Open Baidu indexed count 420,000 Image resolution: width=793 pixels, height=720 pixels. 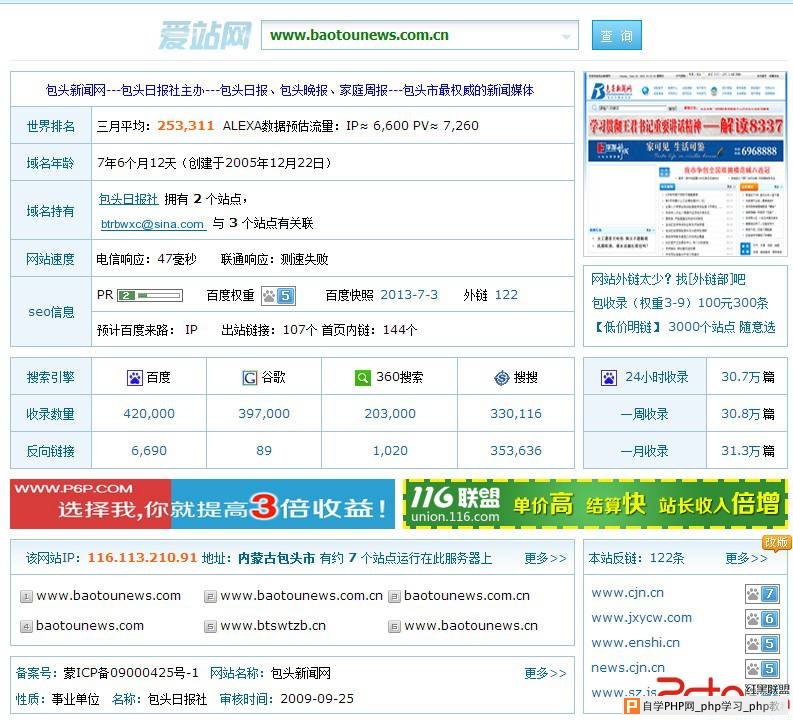pyautogui.click(x=149, y=414)
